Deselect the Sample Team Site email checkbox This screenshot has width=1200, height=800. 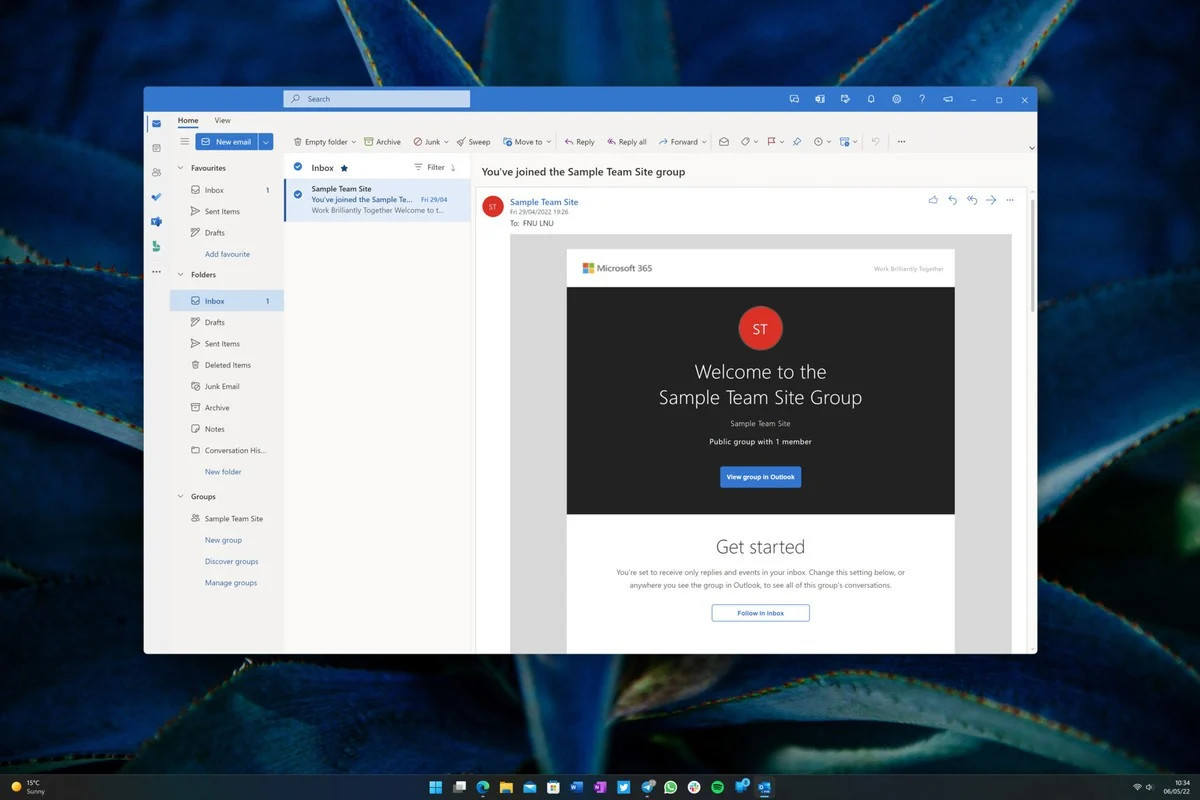coord(298,194)
